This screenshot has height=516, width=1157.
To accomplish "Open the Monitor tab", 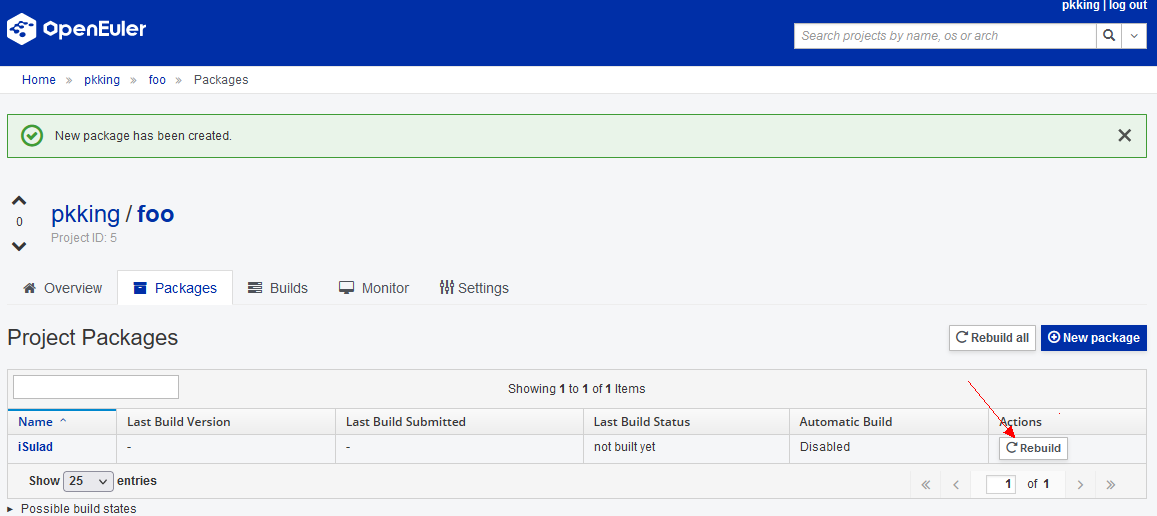I will (x=374, y=288).
